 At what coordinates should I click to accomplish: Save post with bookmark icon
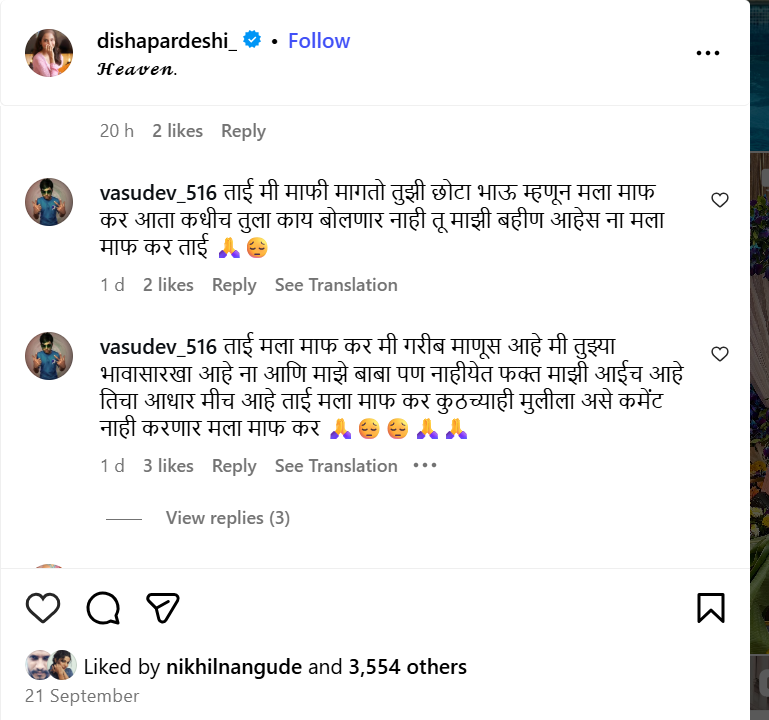coord(710,607)
